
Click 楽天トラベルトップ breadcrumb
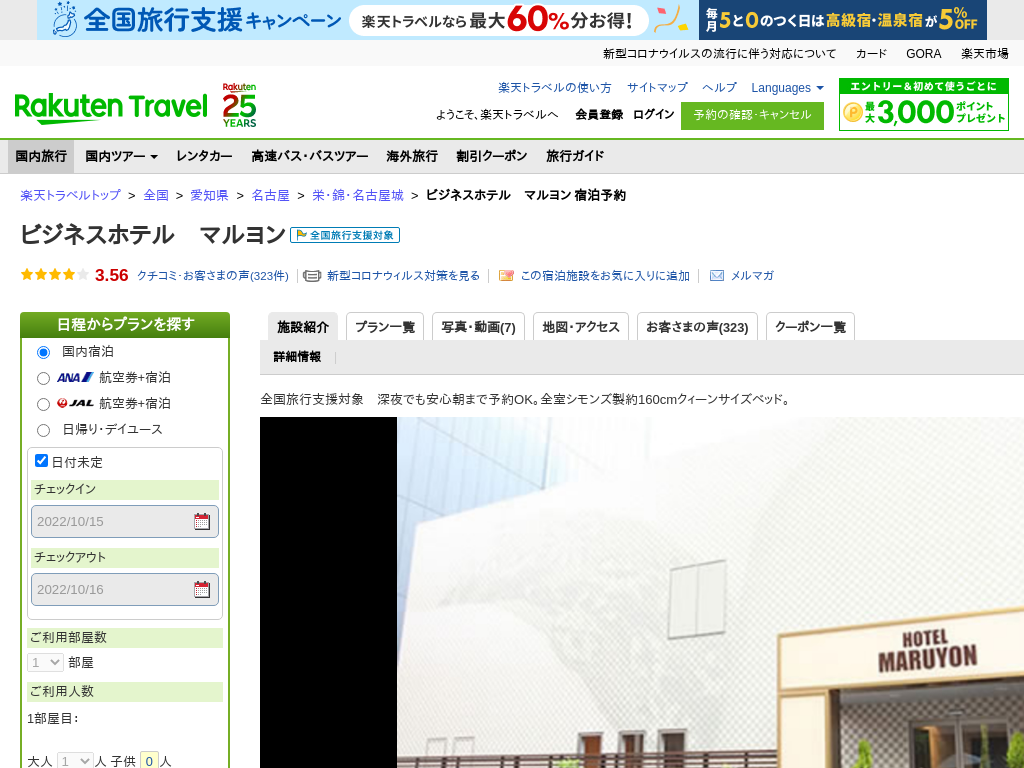71,195
